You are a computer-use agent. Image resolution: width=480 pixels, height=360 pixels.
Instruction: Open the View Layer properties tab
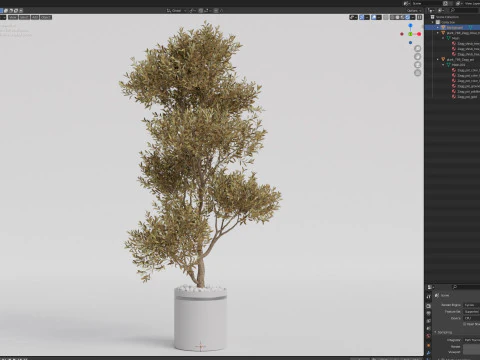pos(429,321)
